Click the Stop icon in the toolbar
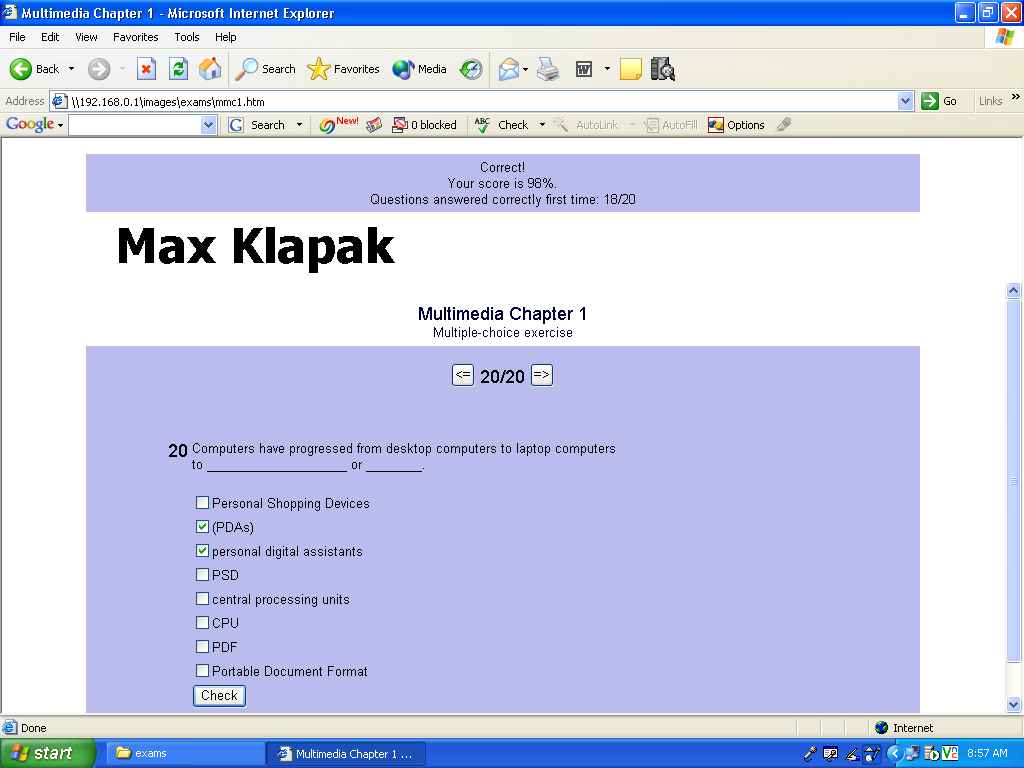 pos(146,69)
